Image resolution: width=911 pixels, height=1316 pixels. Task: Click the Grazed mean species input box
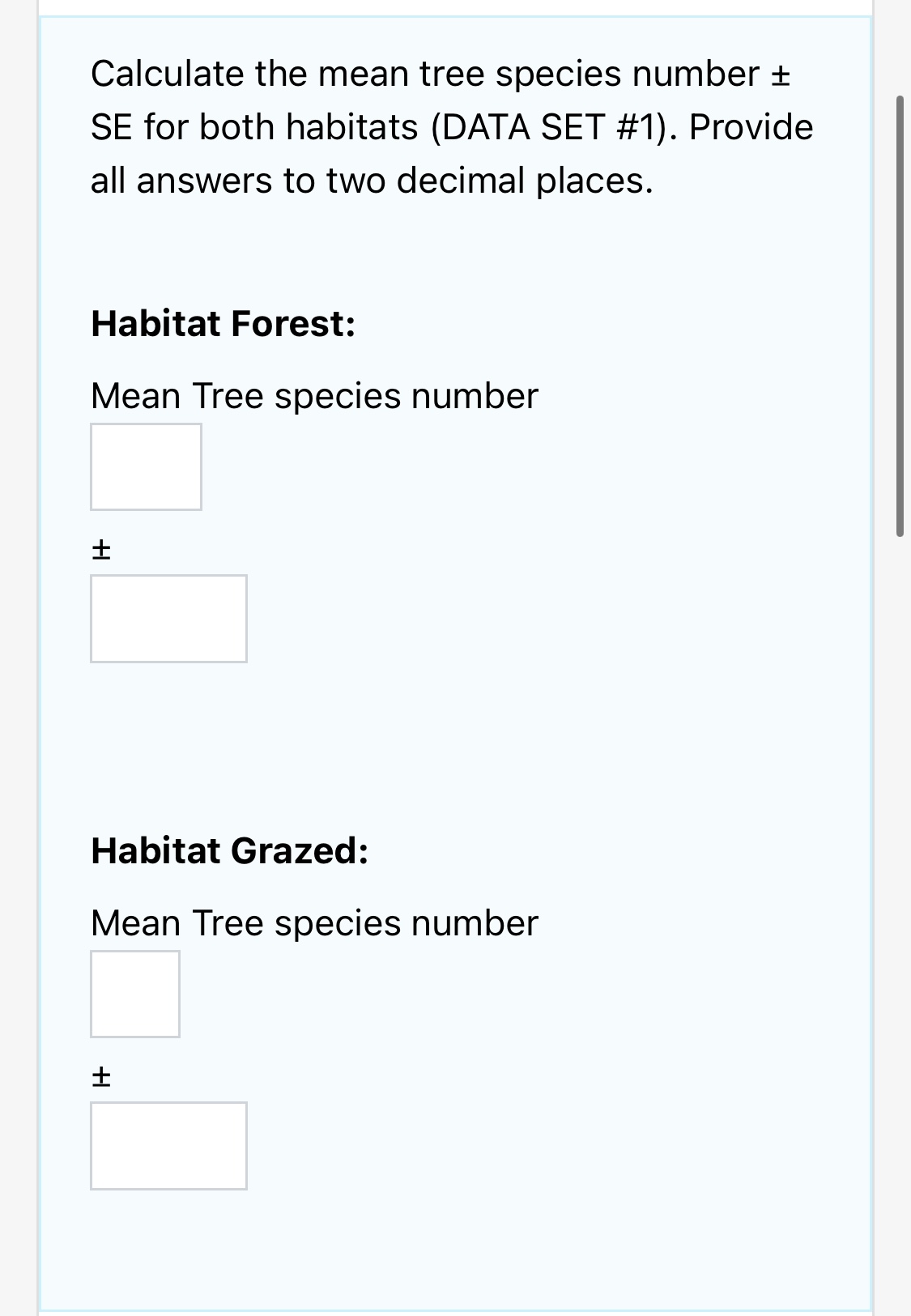coord(135,994)
